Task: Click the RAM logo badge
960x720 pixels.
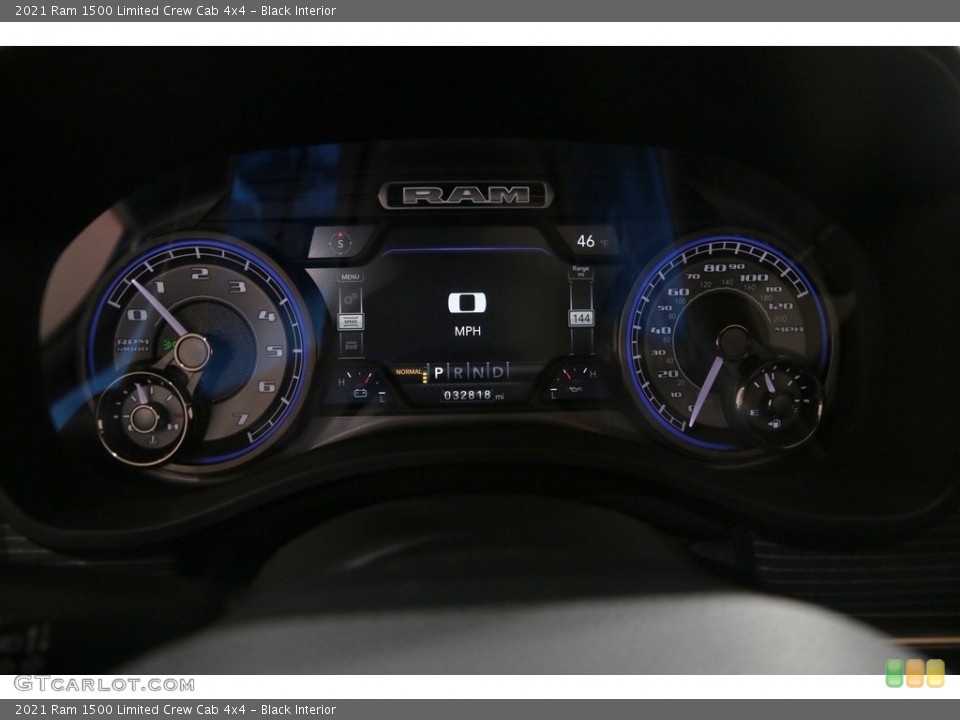Action: [x=466, y=195]
